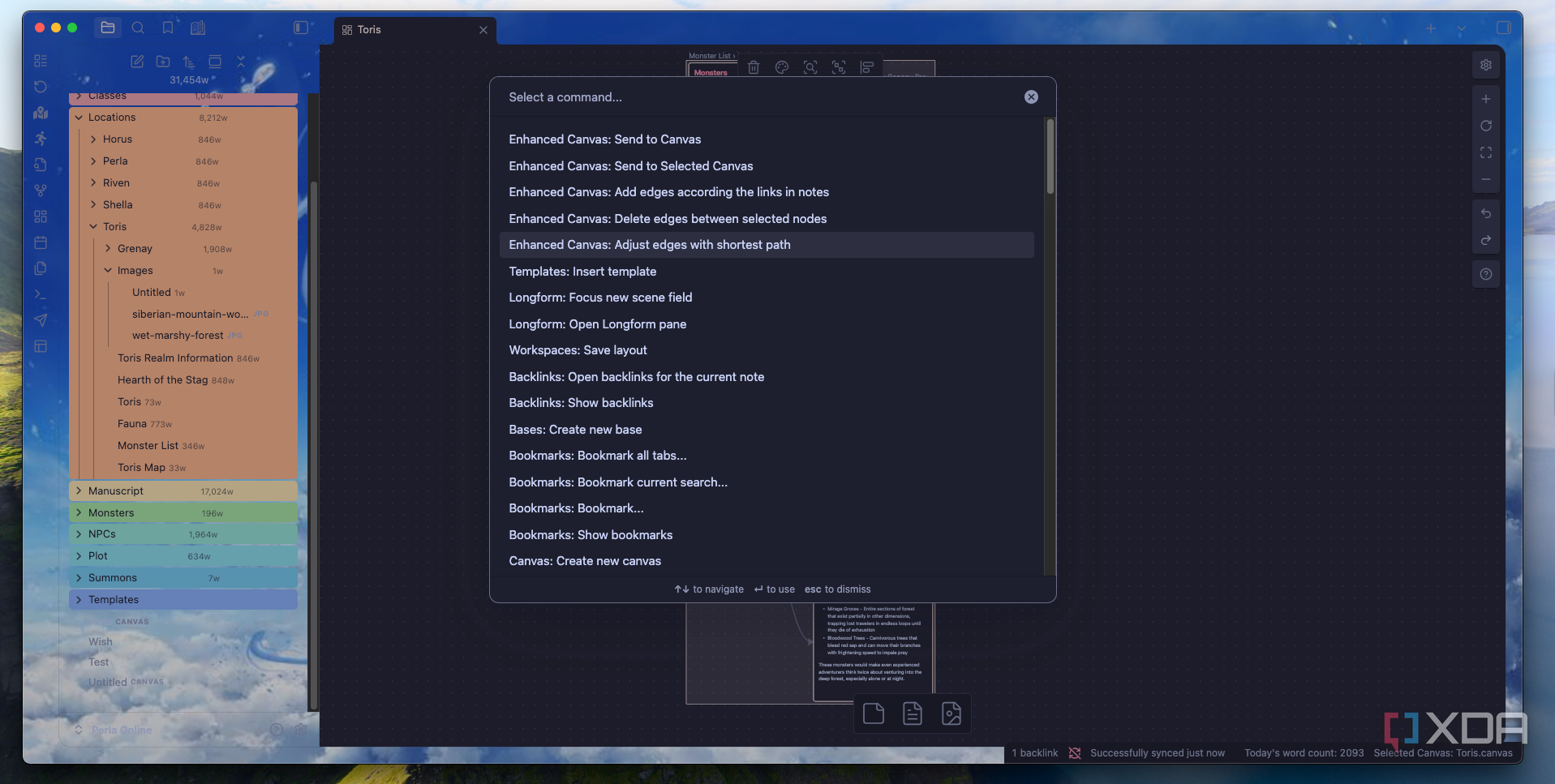Change sort order icon in explorer
This screenshot has width=1555, height=784.
point(189,62)
